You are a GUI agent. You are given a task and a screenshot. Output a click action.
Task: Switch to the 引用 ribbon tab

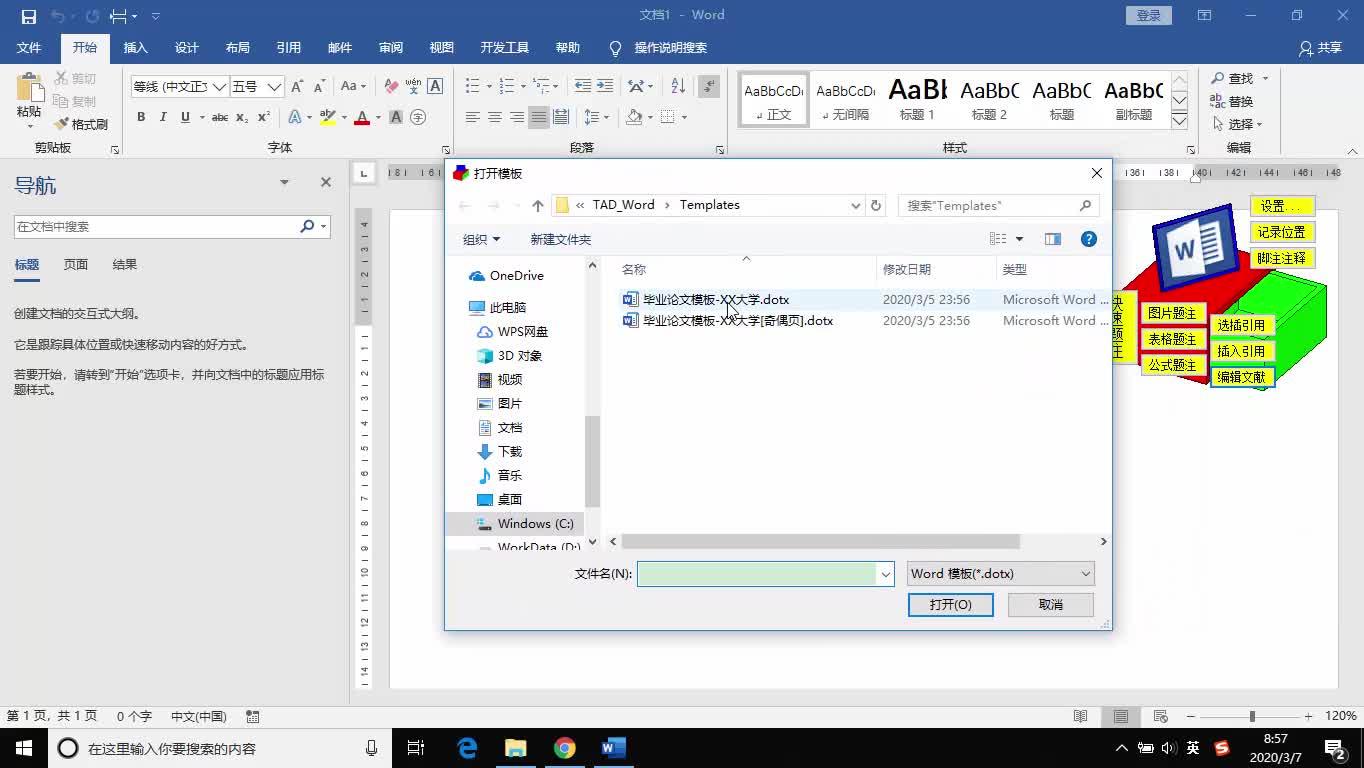point(288,47)
